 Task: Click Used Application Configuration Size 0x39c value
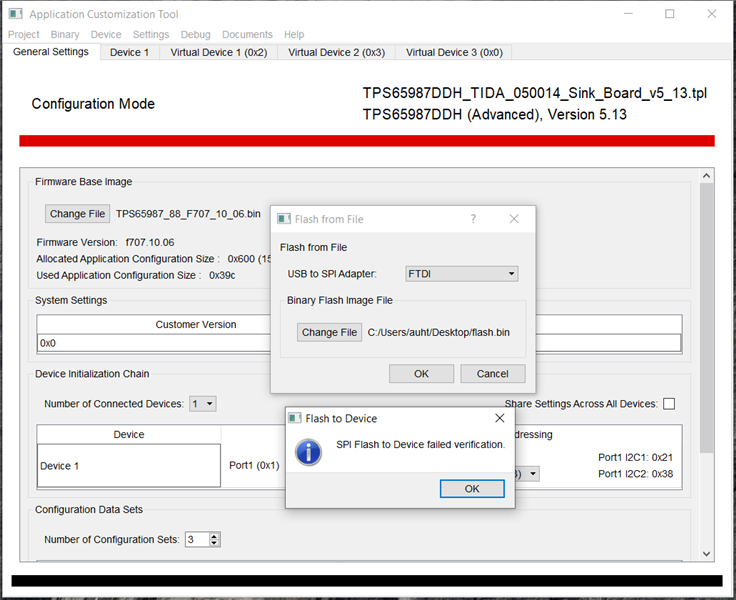[x=222, y=275]
